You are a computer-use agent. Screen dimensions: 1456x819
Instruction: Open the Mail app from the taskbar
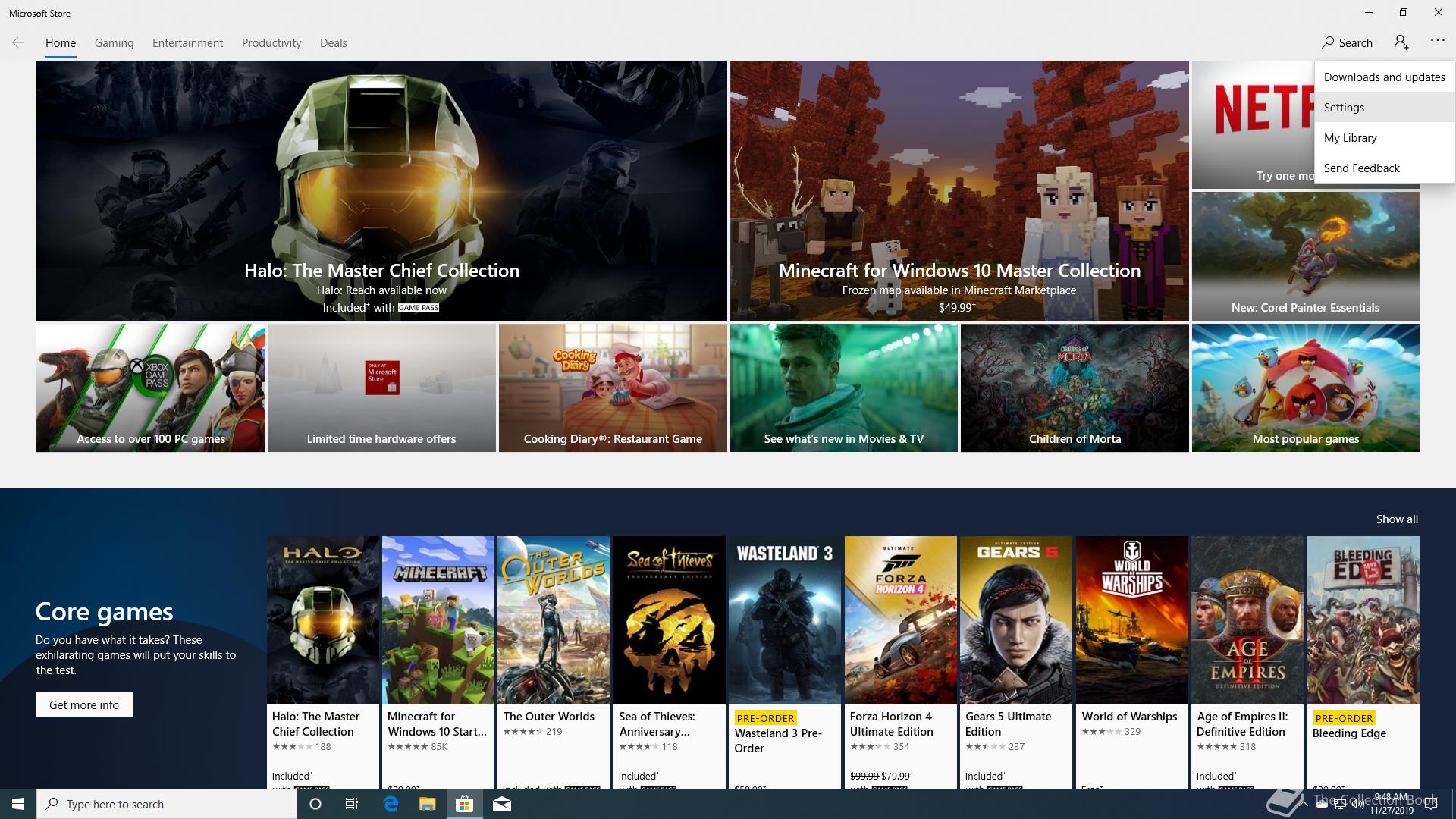click(501, 804)
